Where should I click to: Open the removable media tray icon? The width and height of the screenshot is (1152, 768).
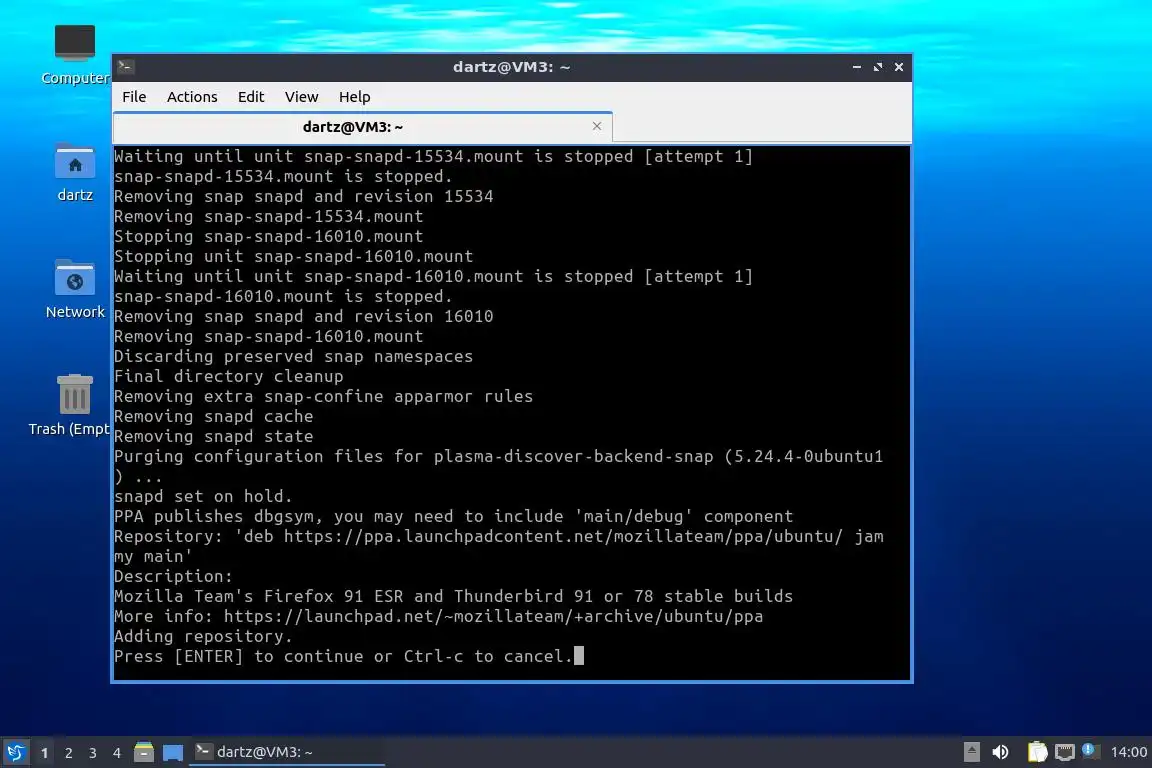click(x=971, y=752)
